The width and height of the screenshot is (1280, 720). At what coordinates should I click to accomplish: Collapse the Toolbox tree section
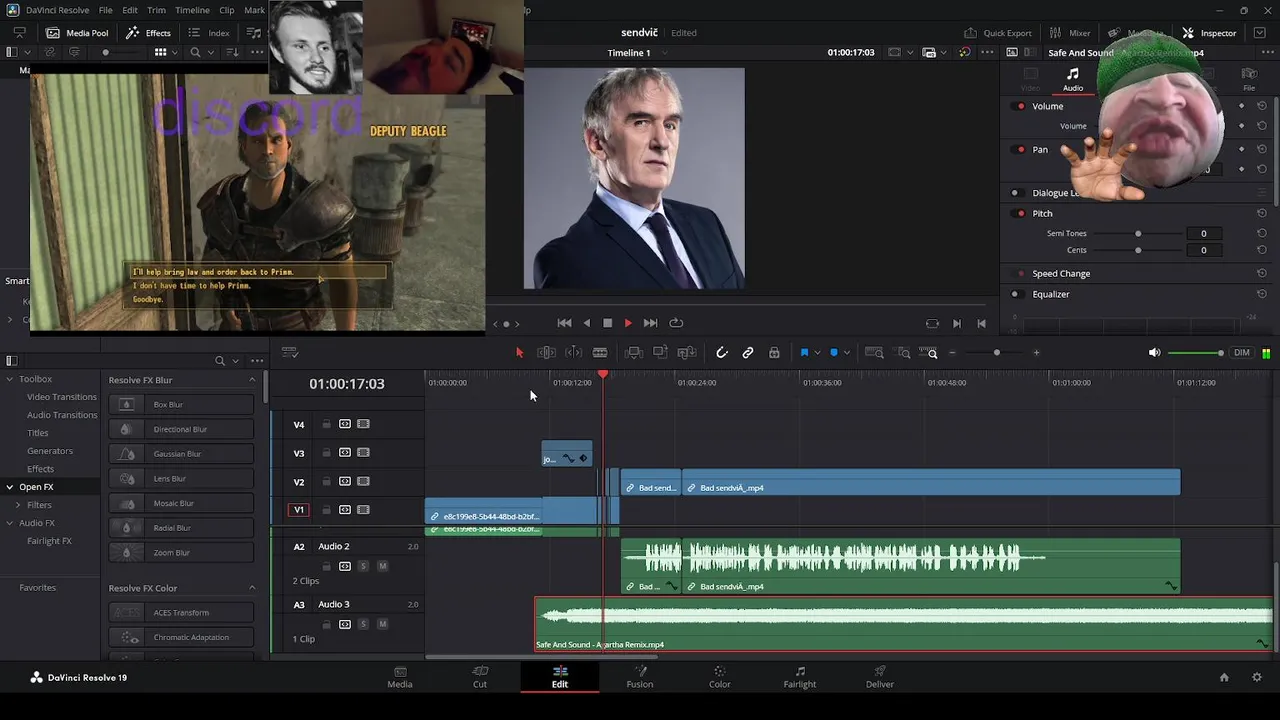pos(10,379)
